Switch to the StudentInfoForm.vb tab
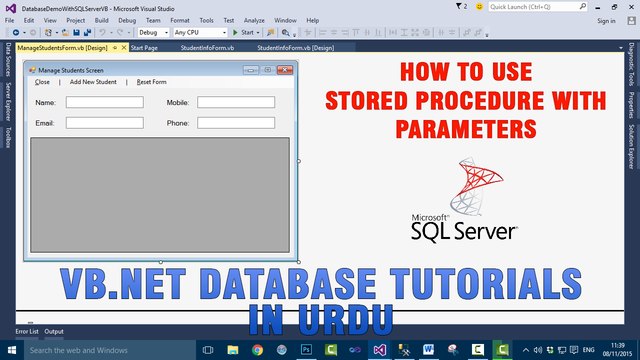 [x=207, y=48]
